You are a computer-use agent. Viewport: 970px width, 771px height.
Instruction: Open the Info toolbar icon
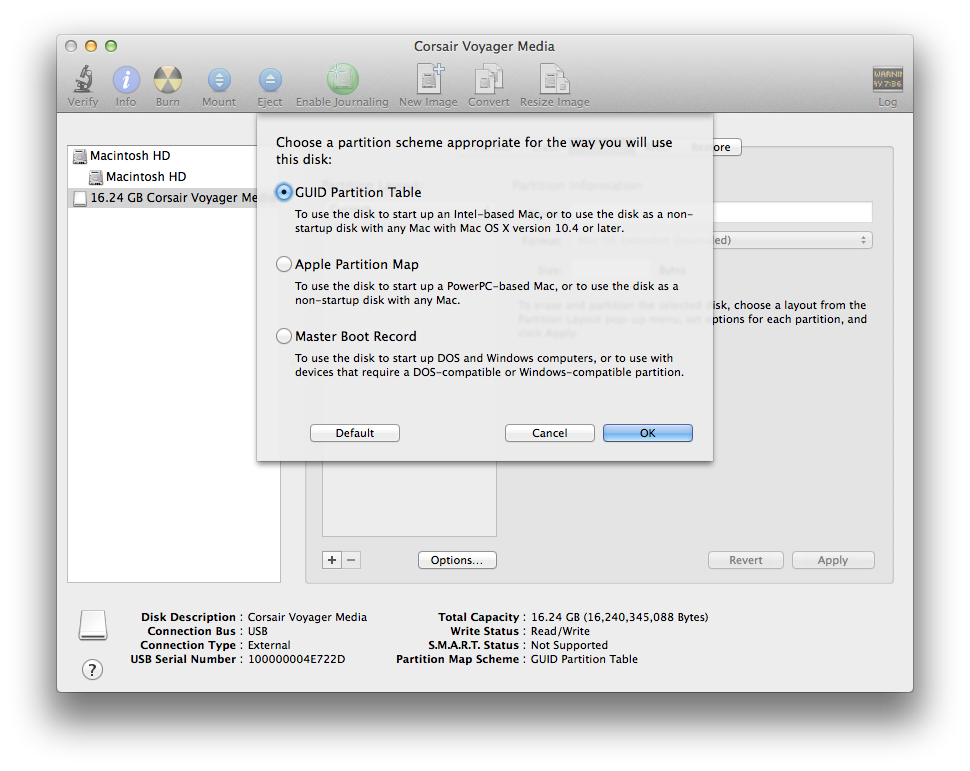126,80
